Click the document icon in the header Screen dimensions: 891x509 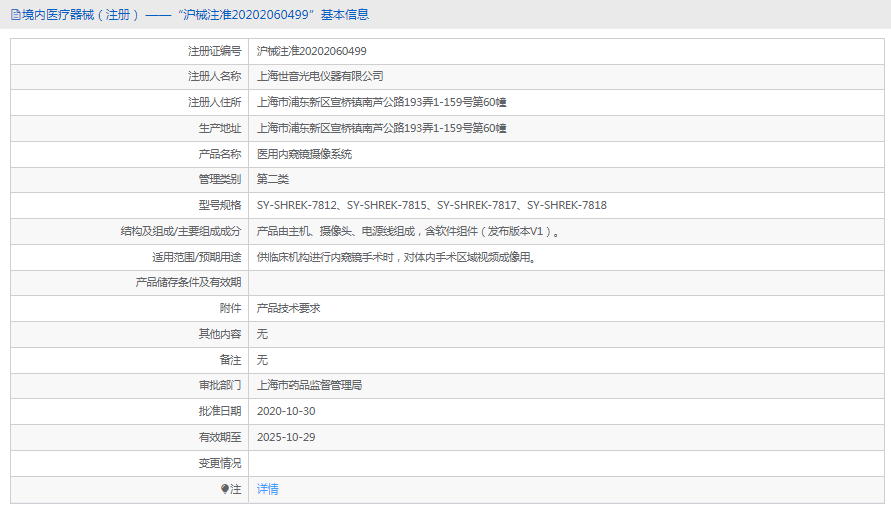coord(15,15)
